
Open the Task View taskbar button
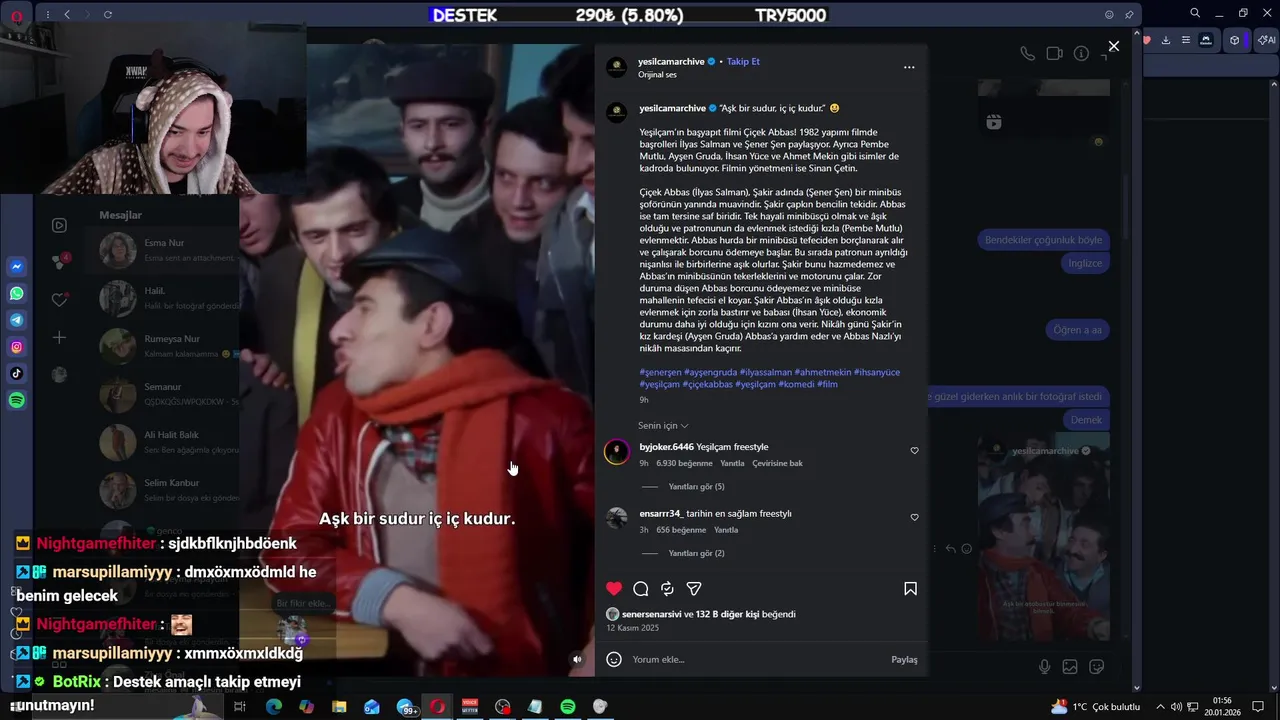(240, 706)
